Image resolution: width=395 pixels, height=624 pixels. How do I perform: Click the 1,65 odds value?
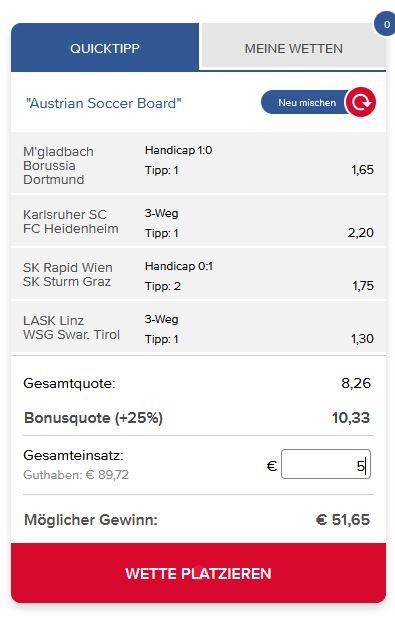pos(362,170)
